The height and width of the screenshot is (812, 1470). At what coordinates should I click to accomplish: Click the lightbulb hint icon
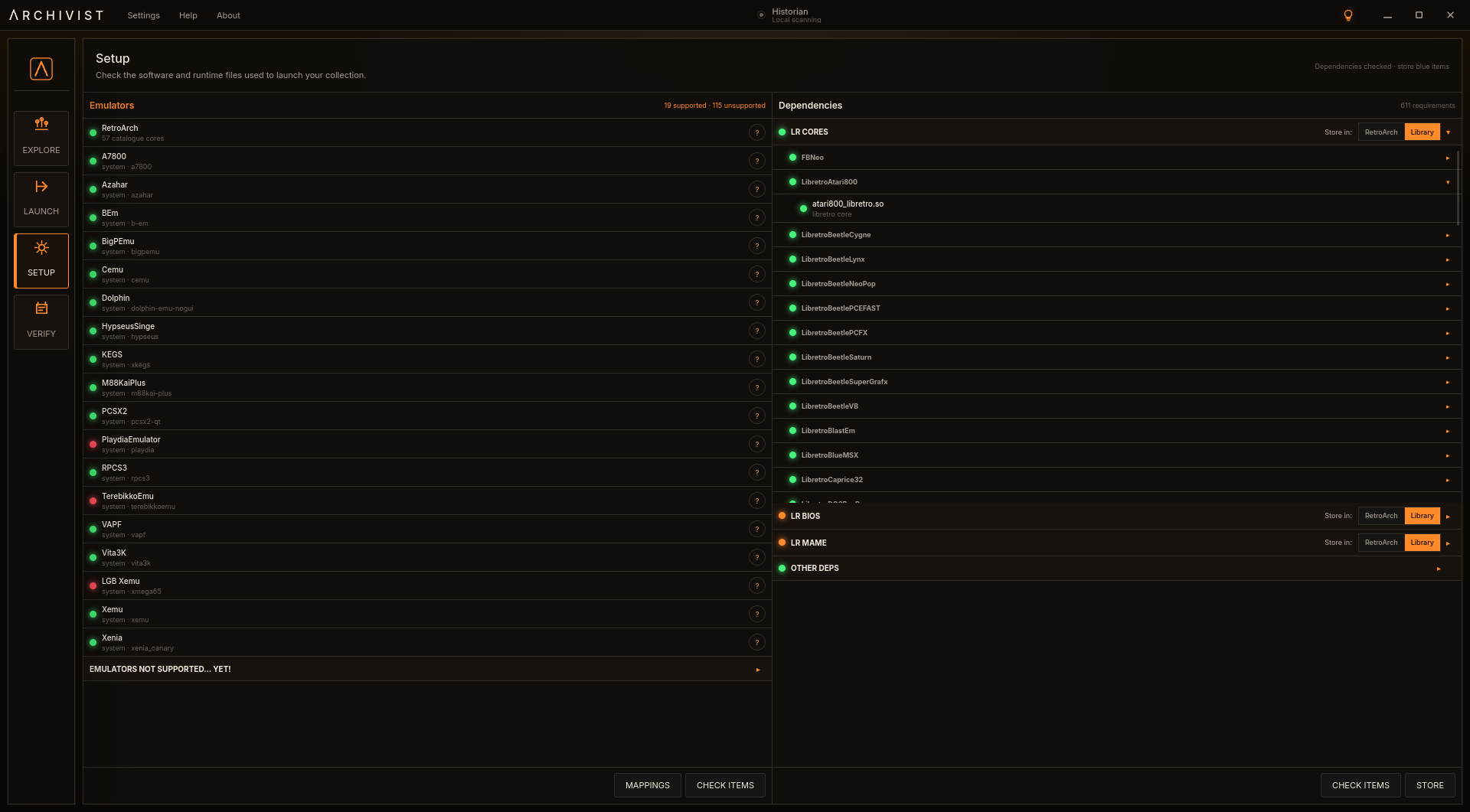pos(1348,15)
